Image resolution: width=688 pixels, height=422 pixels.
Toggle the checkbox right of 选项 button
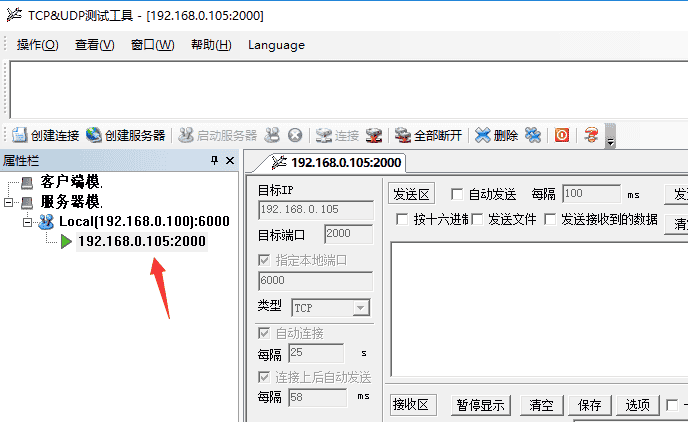[672, 405]
